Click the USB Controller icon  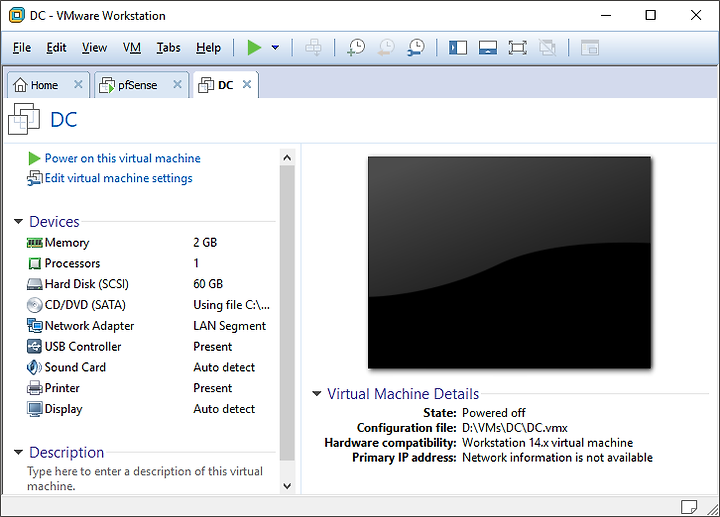click(x=34, y=346)
